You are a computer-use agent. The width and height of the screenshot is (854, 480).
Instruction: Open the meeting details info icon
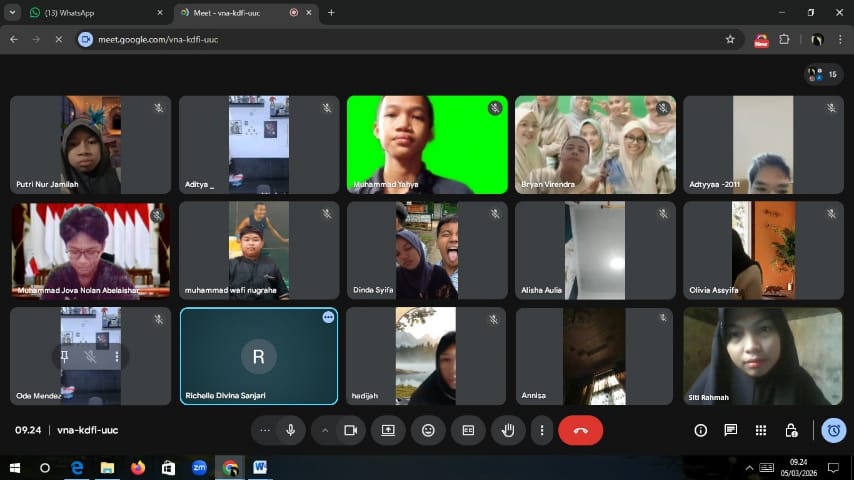pos(700,430)
